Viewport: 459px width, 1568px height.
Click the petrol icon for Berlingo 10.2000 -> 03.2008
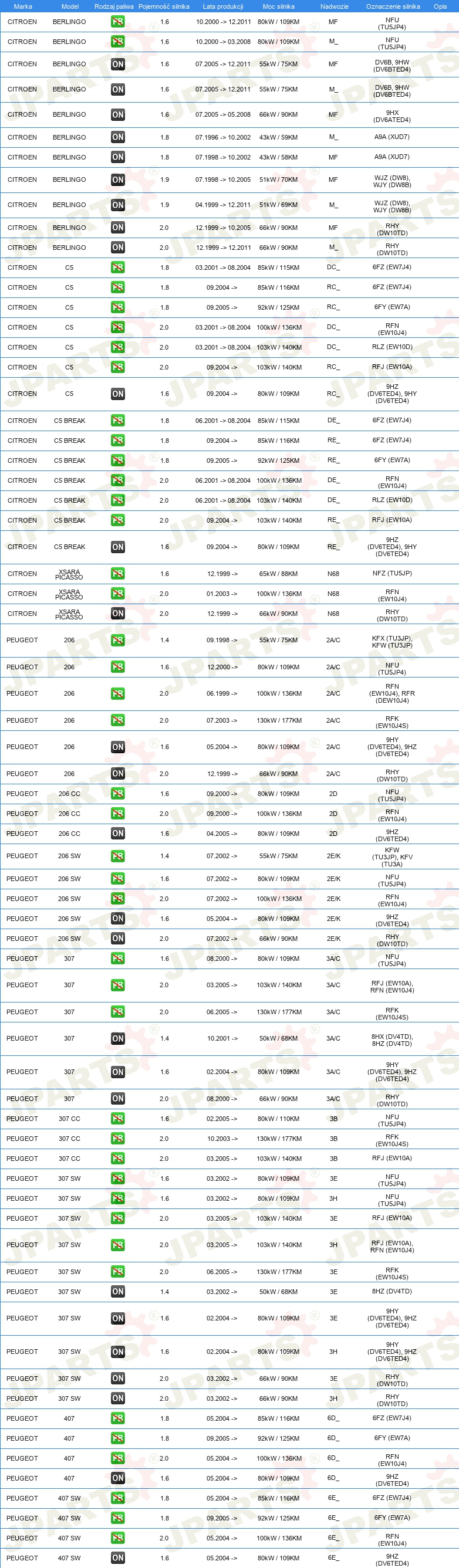117,42
